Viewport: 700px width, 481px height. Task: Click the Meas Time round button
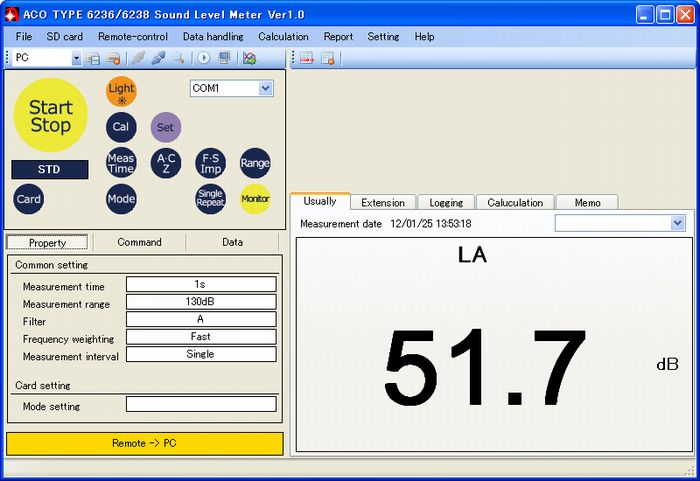click(x=121, y=163)
